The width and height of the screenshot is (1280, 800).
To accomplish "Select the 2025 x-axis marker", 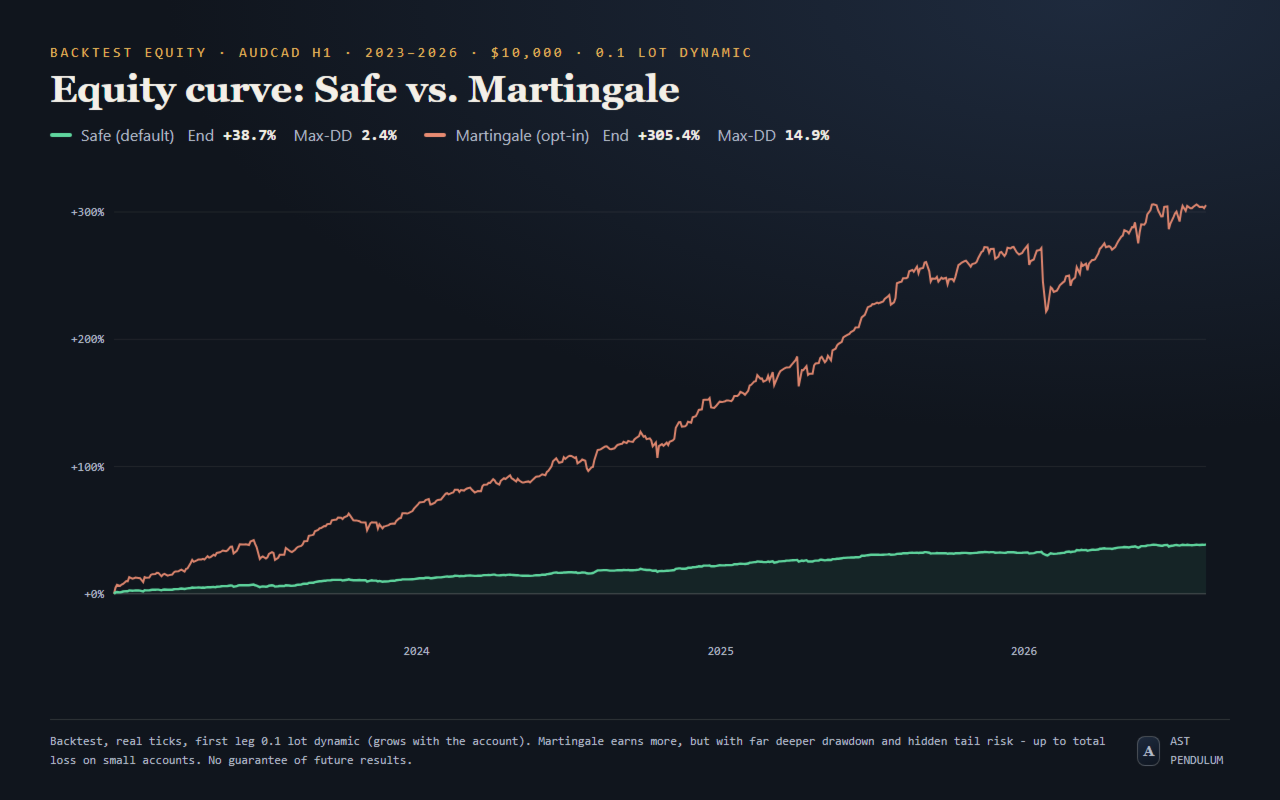I will tap(721, 651).
